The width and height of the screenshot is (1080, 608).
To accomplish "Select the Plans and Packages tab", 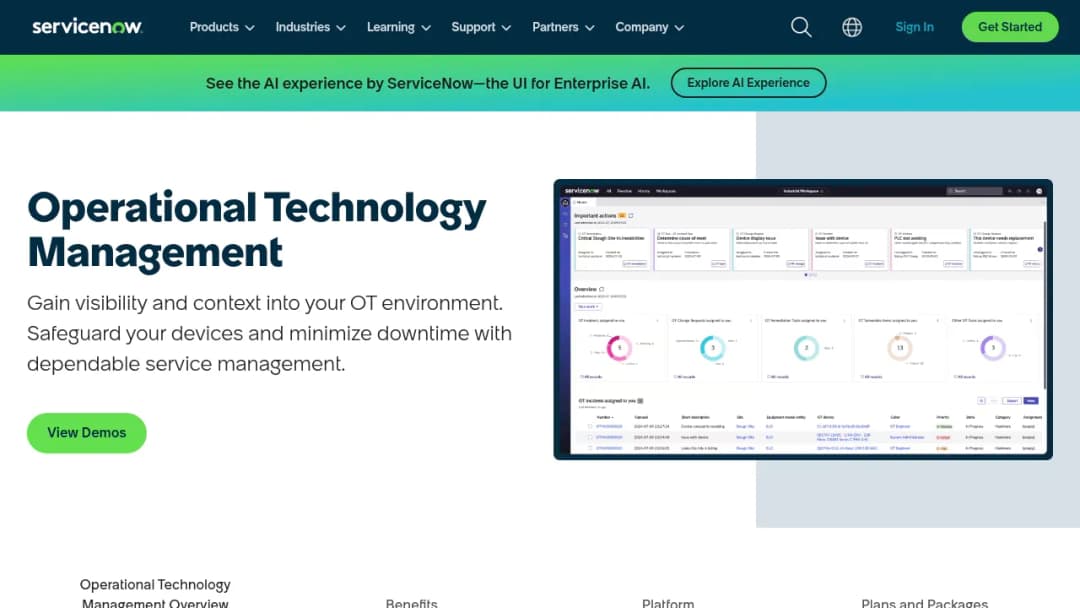I will pyautogui.click(x=924, y=603).
